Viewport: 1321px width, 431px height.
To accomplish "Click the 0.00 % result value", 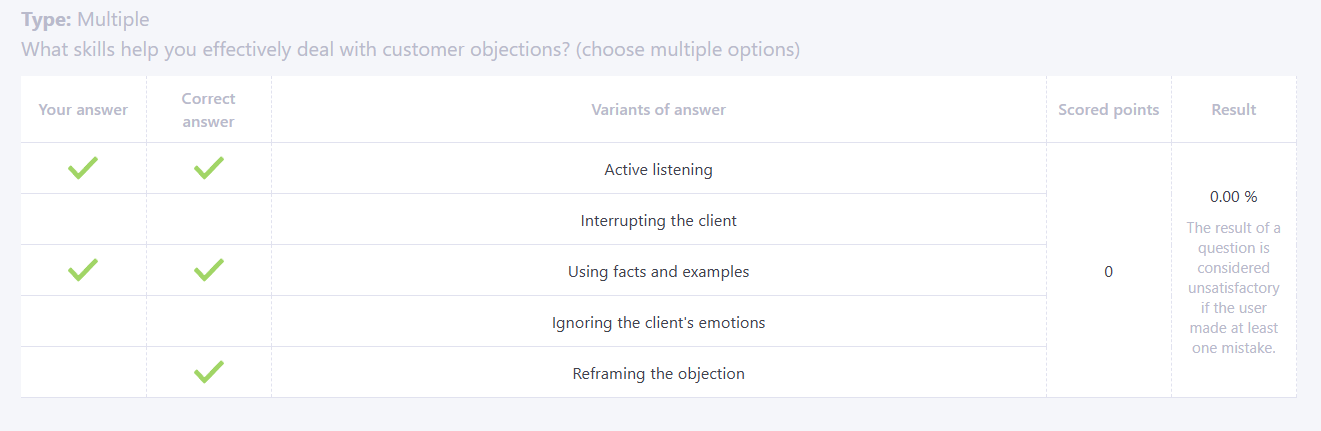I will point(1233,197).
